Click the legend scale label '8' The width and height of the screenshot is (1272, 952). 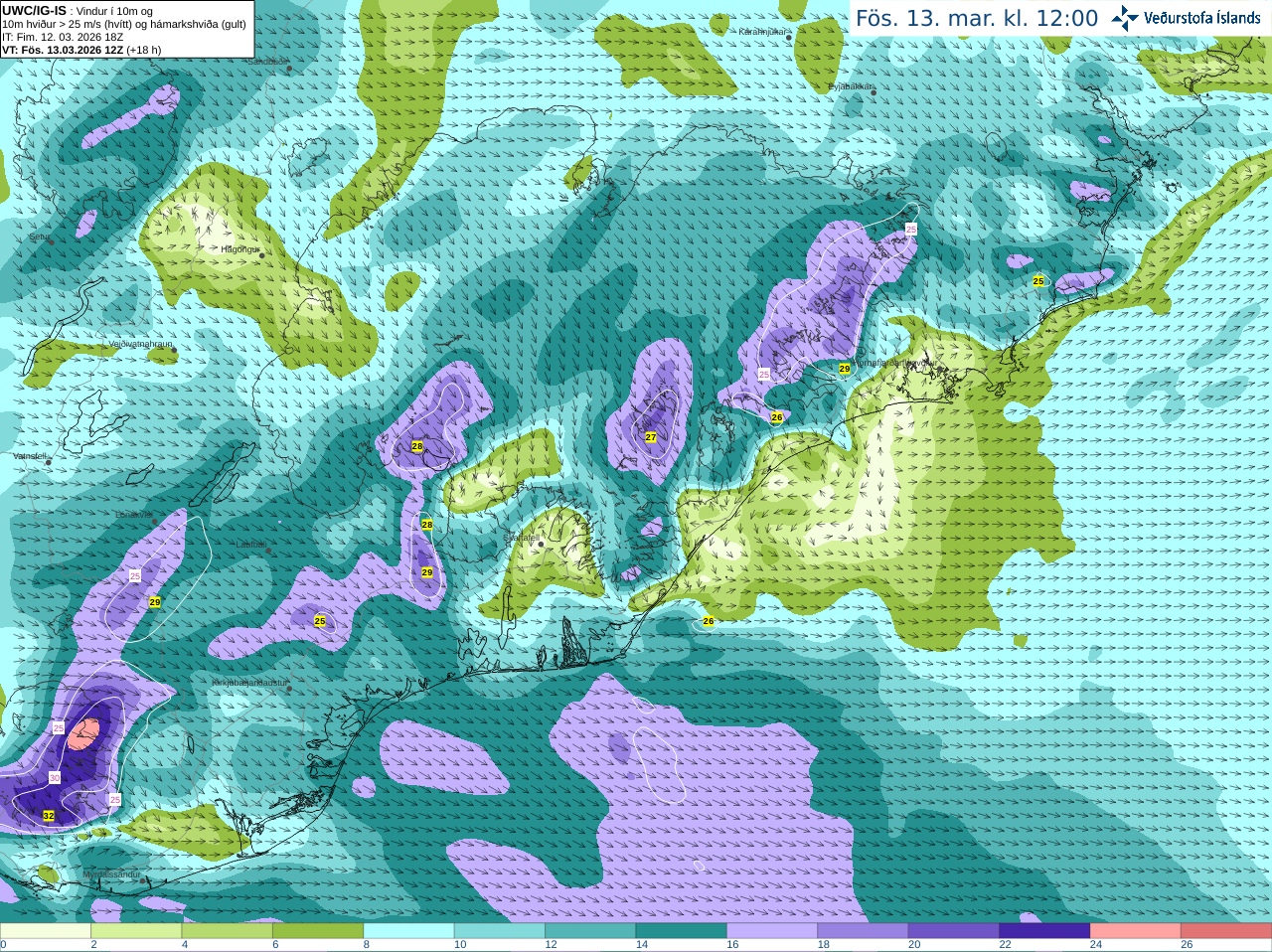(x=366, y=945)
